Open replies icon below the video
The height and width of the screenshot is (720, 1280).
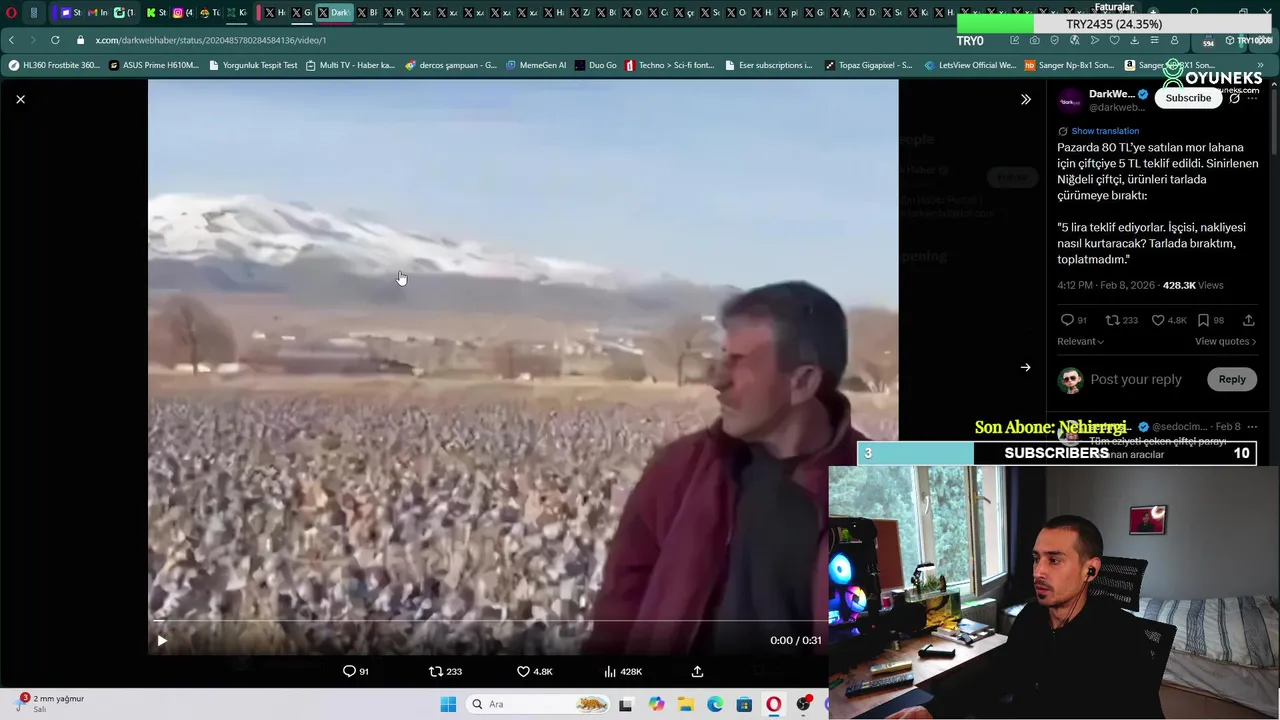[356, 671]
